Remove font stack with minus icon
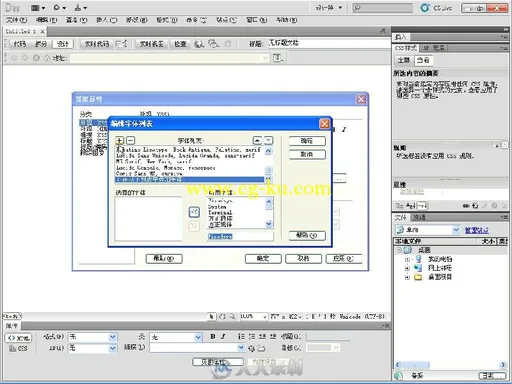 coord(130,140)
